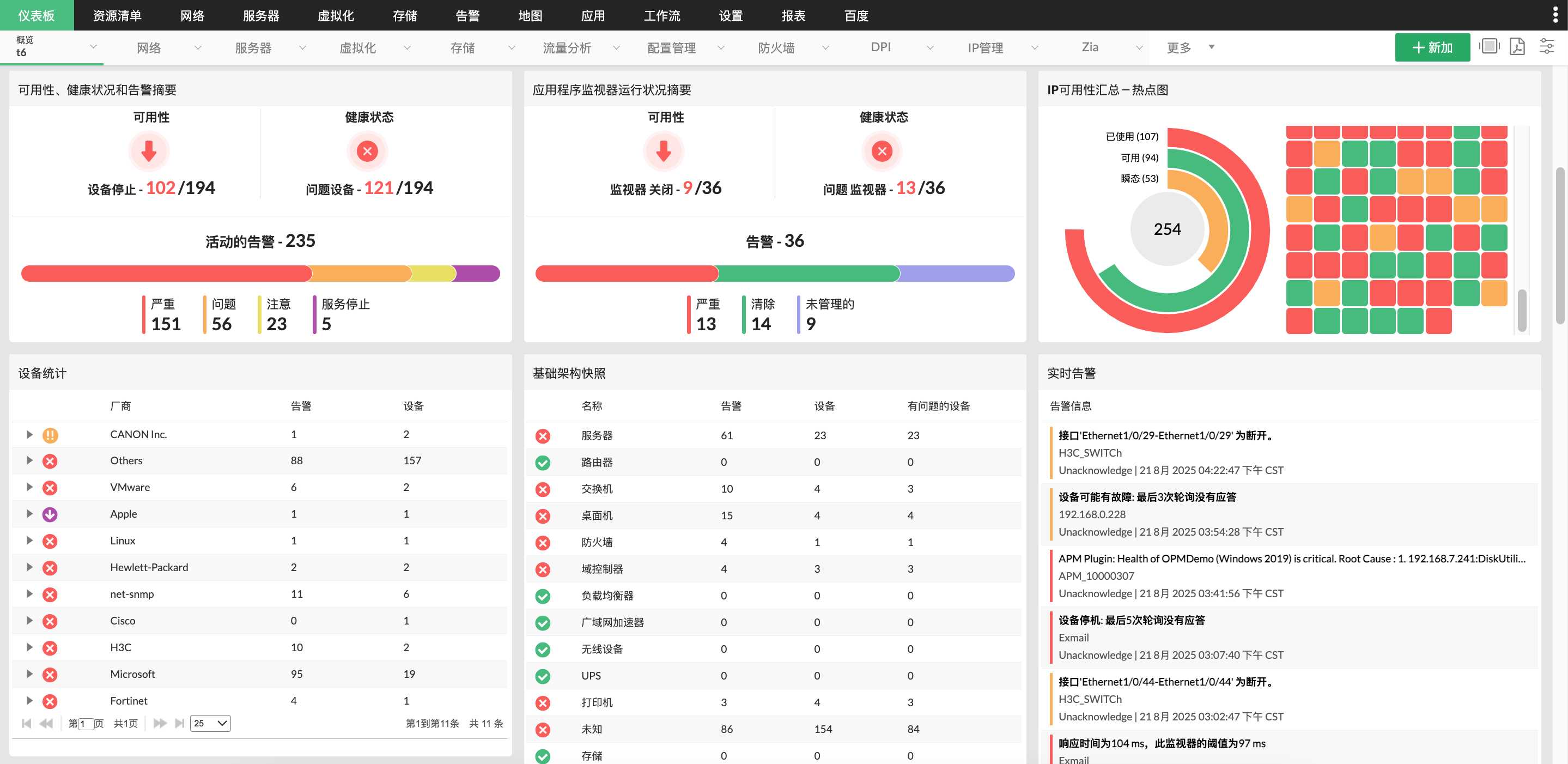Click the green clear status icon for 路由器
This screenshot has width=1568, height=764.
click(542, 463)
